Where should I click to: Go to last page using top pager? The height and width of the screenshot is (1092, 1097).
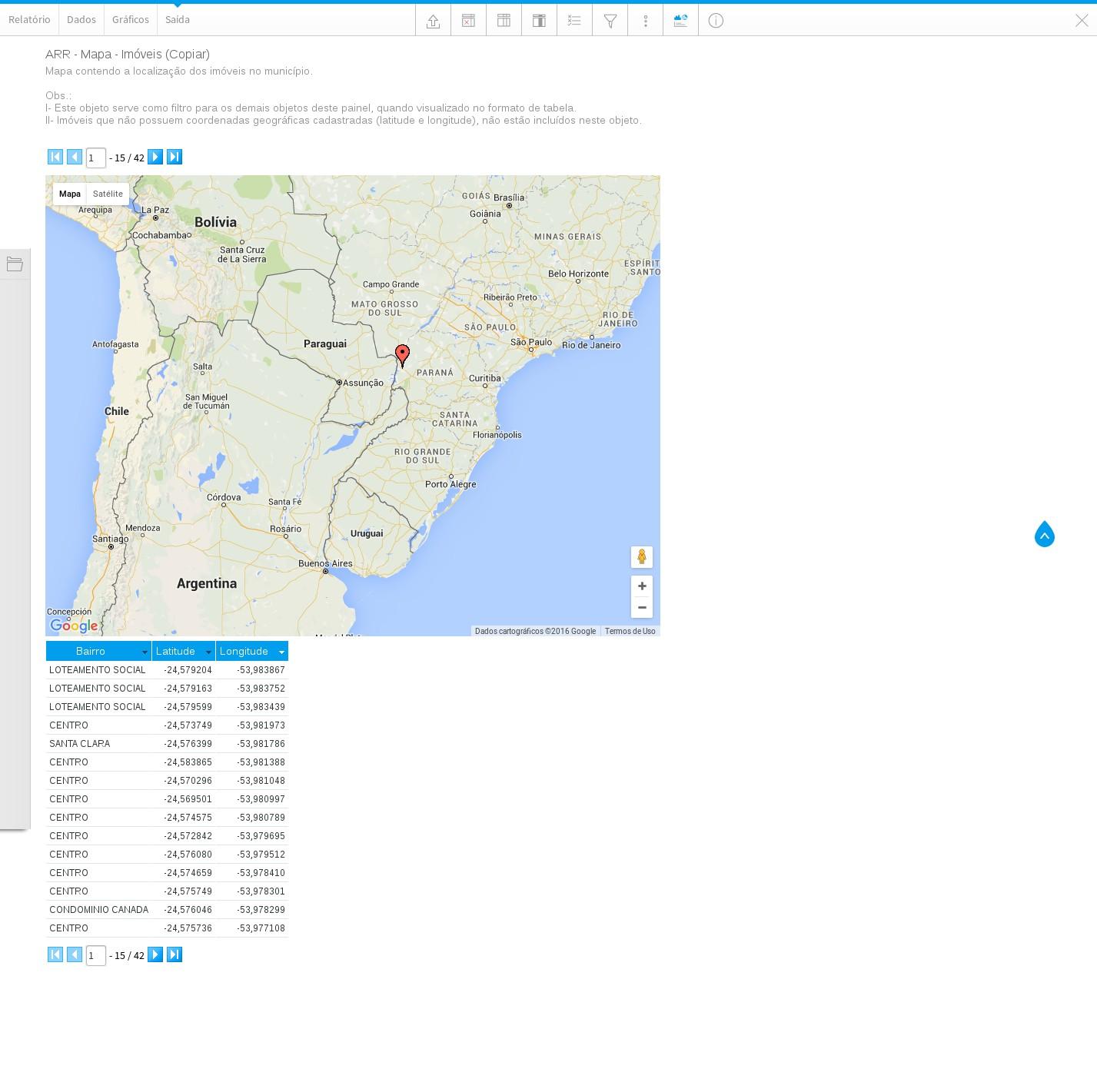coord(175,157)
